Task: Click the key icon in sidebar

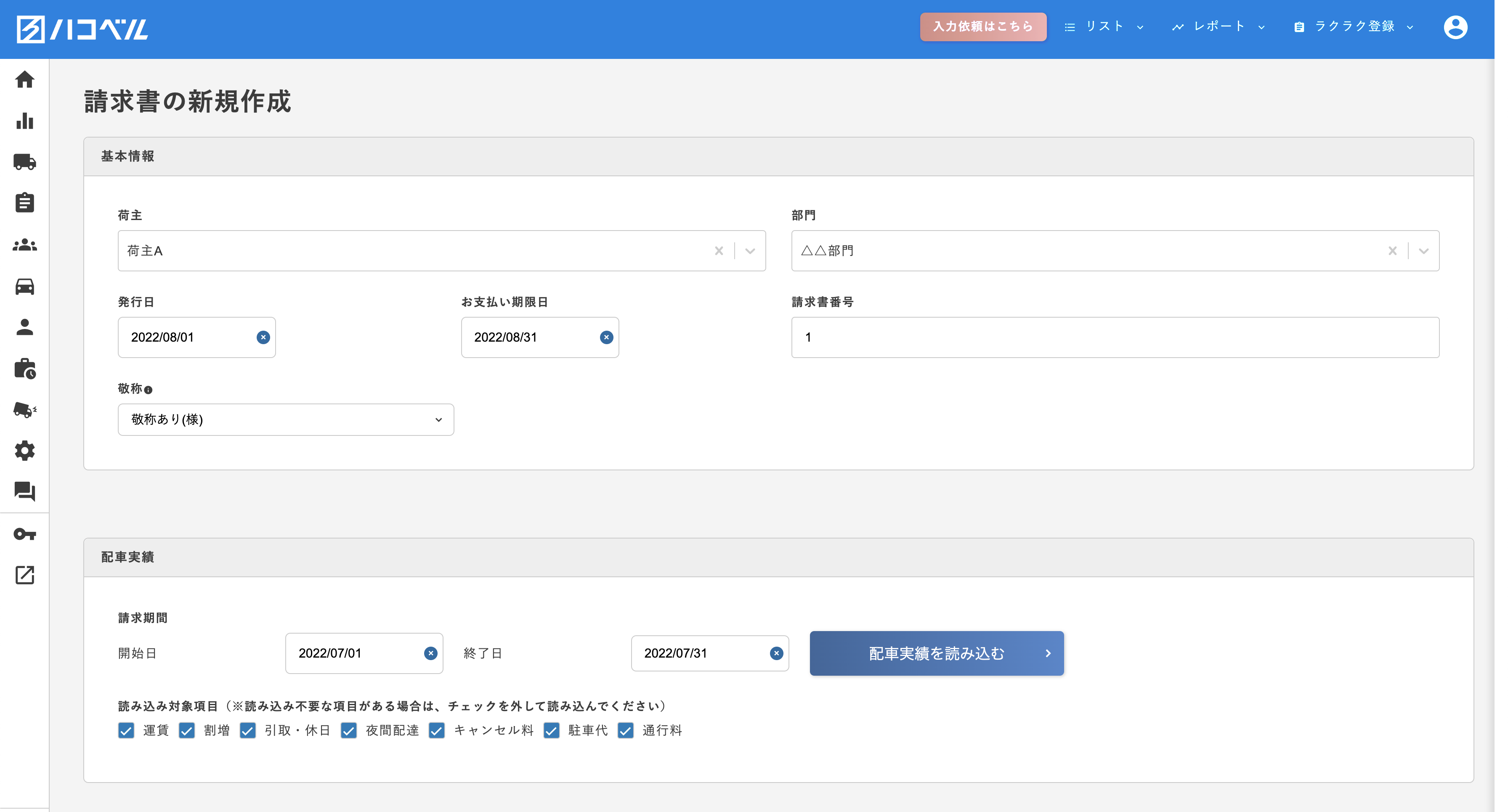Action: (24, 534)
